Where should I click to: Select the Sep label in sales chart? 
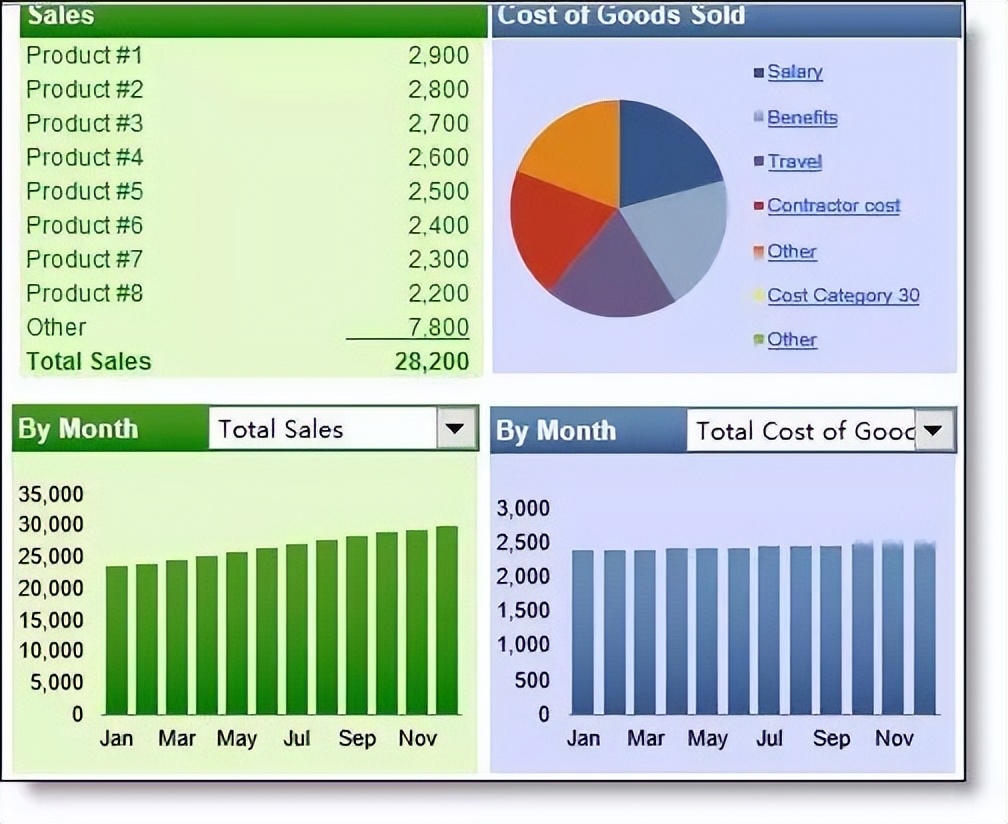(357, 739)
